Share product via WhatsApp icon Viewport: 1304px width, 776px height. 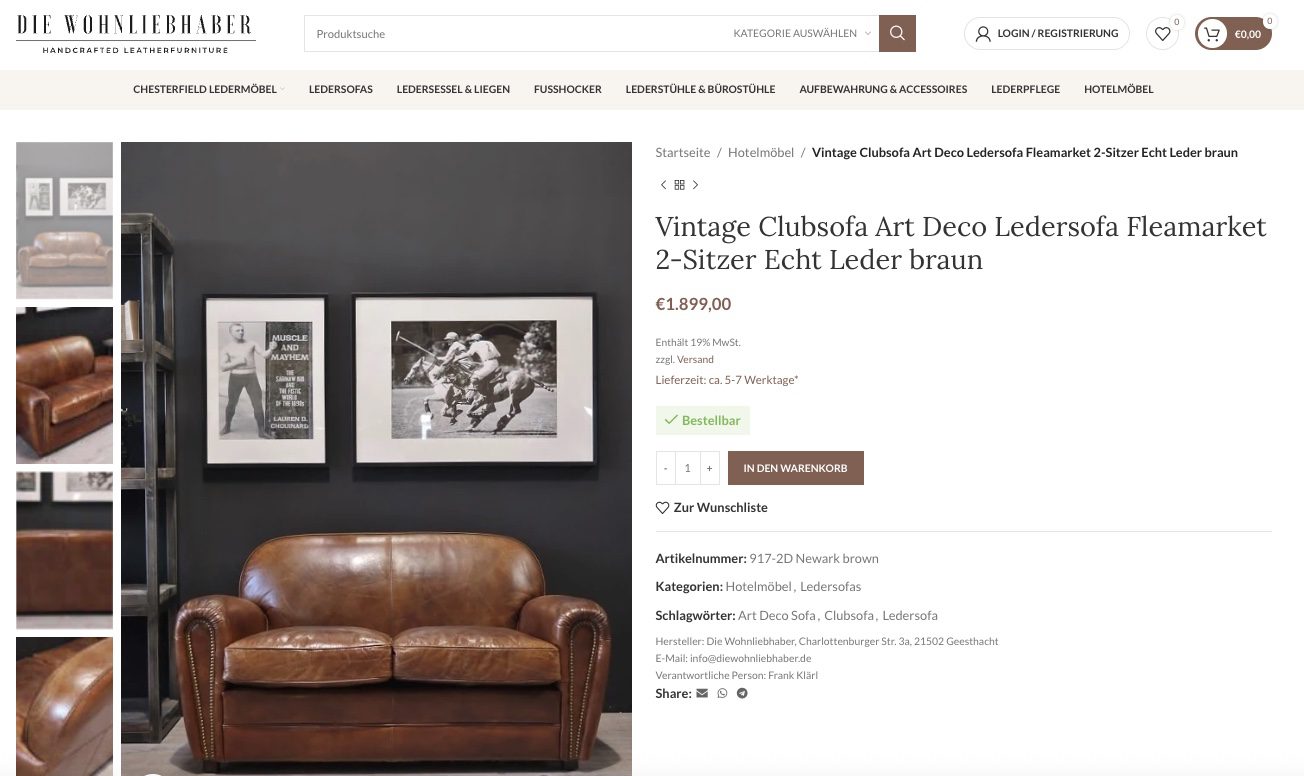pyautogui.click(x=722, y=693)
